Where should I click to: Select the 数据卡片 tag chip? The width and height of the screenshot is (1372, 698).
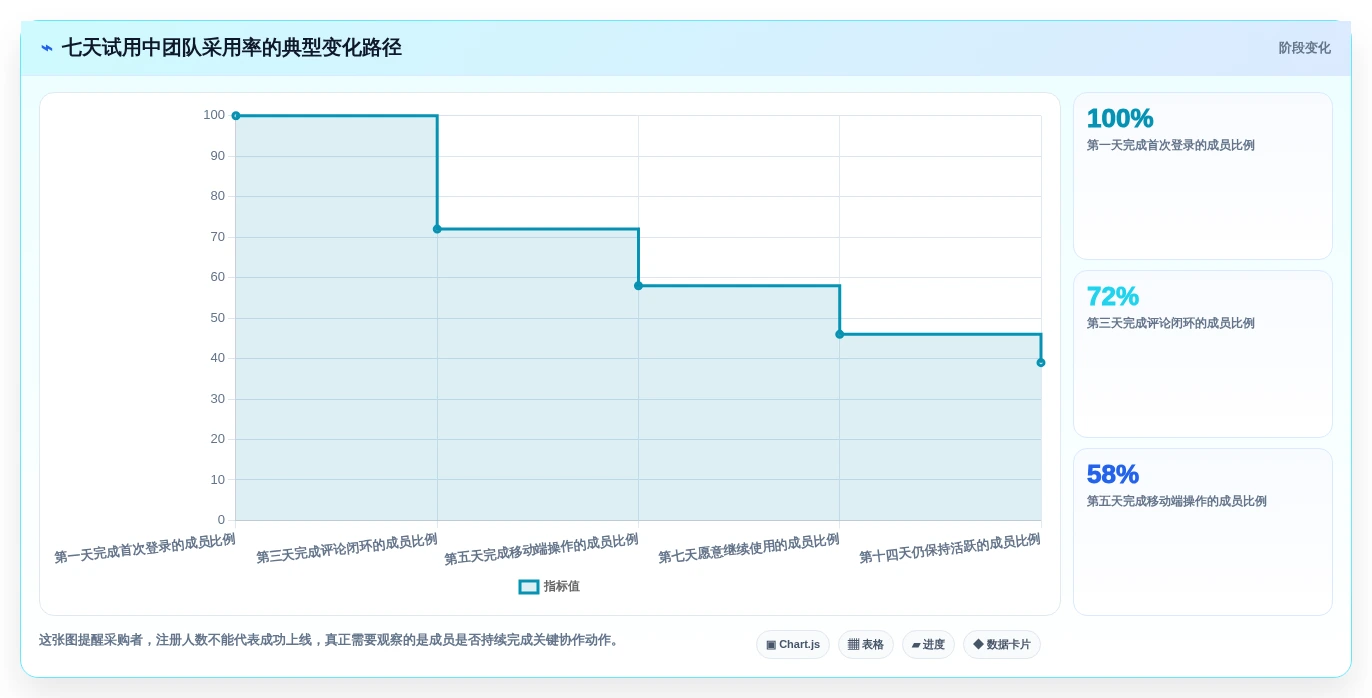(1002, 645)
